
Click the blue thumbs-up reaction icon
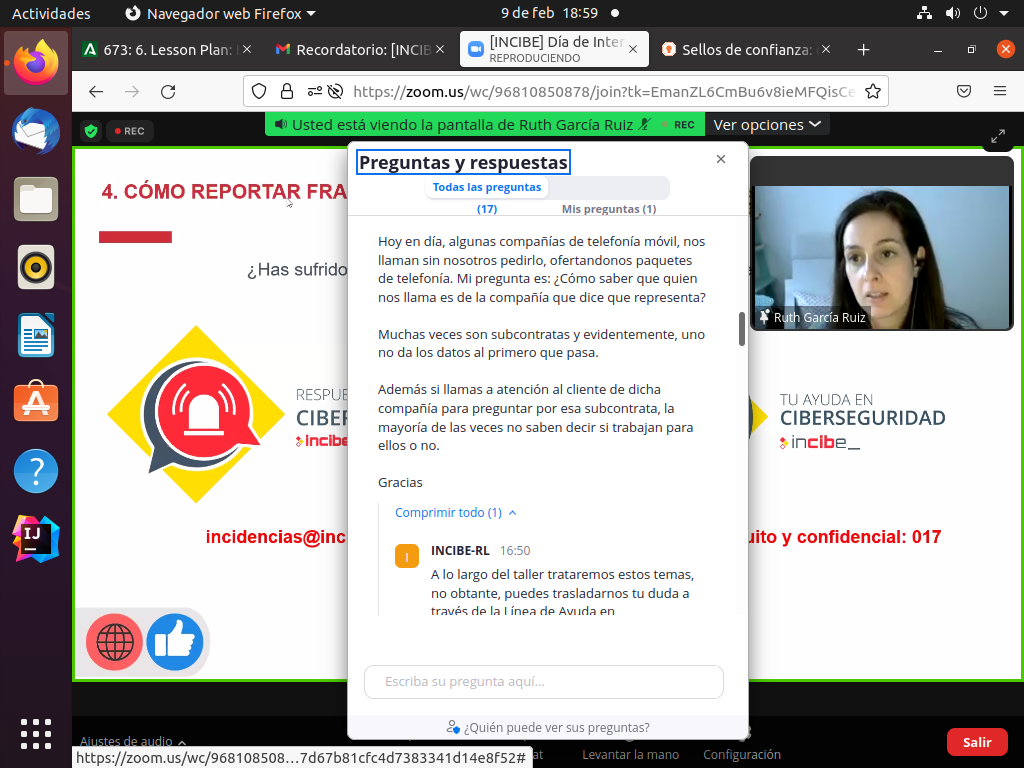coord(175,641)
